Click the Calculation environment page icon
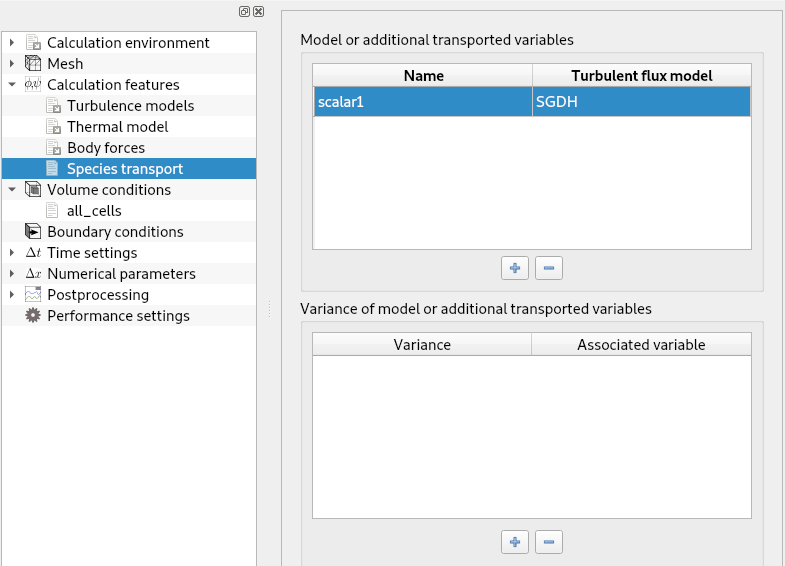 click(x=33, y=43)
